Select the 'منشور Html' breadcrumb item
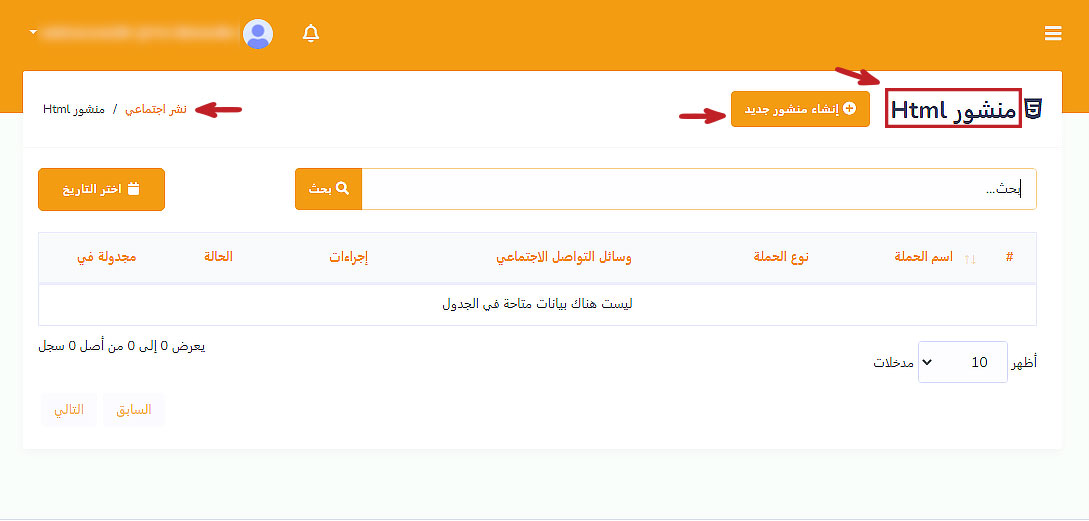1089x521 pixels. pyautogui.click(x=73, y=109)
